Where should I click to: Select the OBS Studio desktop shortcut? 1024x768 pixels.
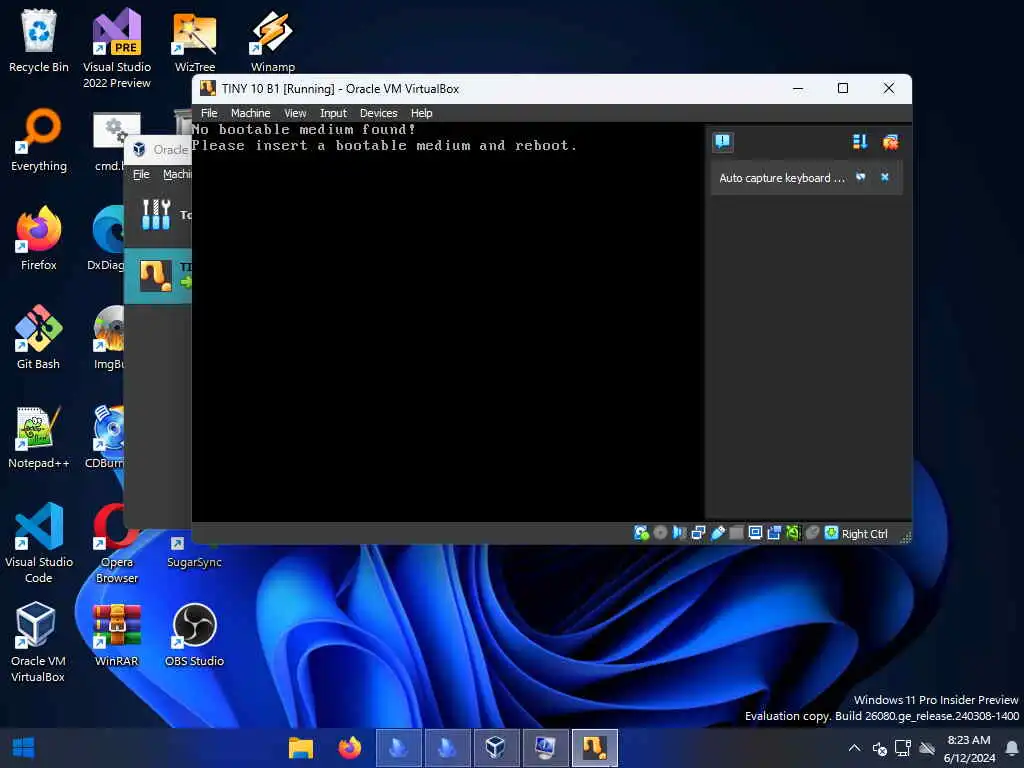pos(195,635)
